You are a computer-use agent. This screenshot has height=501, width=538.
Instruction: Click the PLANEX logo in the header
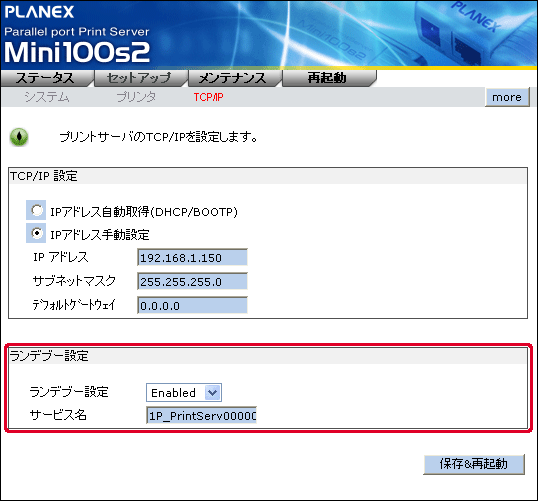[39, 12]
